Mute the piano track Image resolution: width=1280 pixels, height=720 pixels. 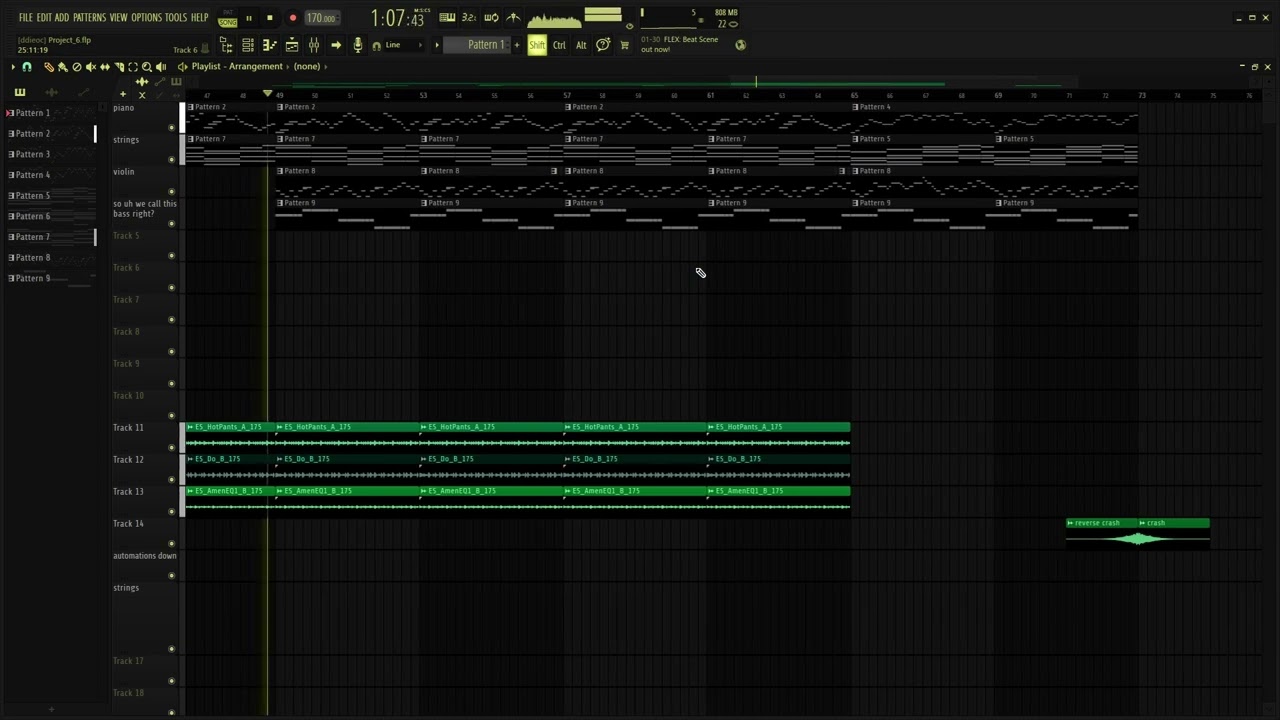[171, 128]
